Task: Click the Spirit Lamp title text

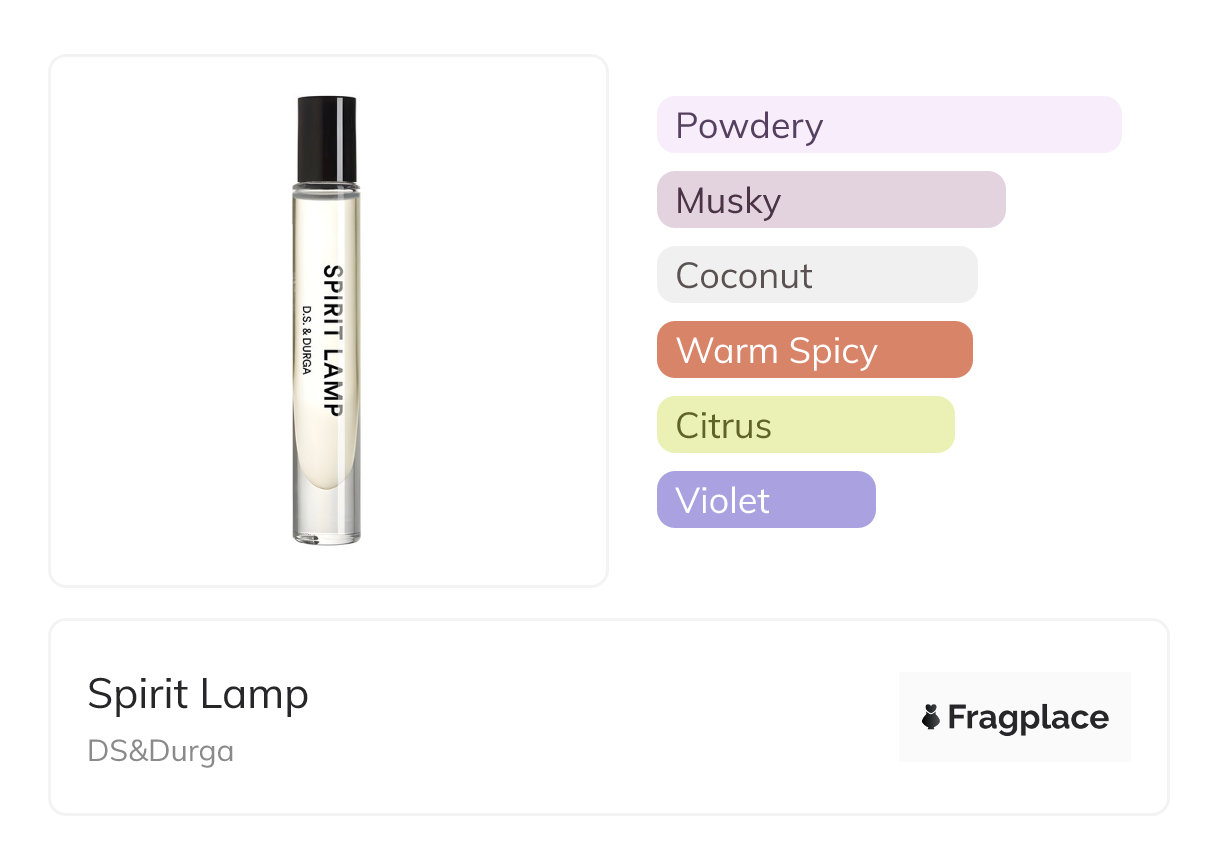Action: 198,694
